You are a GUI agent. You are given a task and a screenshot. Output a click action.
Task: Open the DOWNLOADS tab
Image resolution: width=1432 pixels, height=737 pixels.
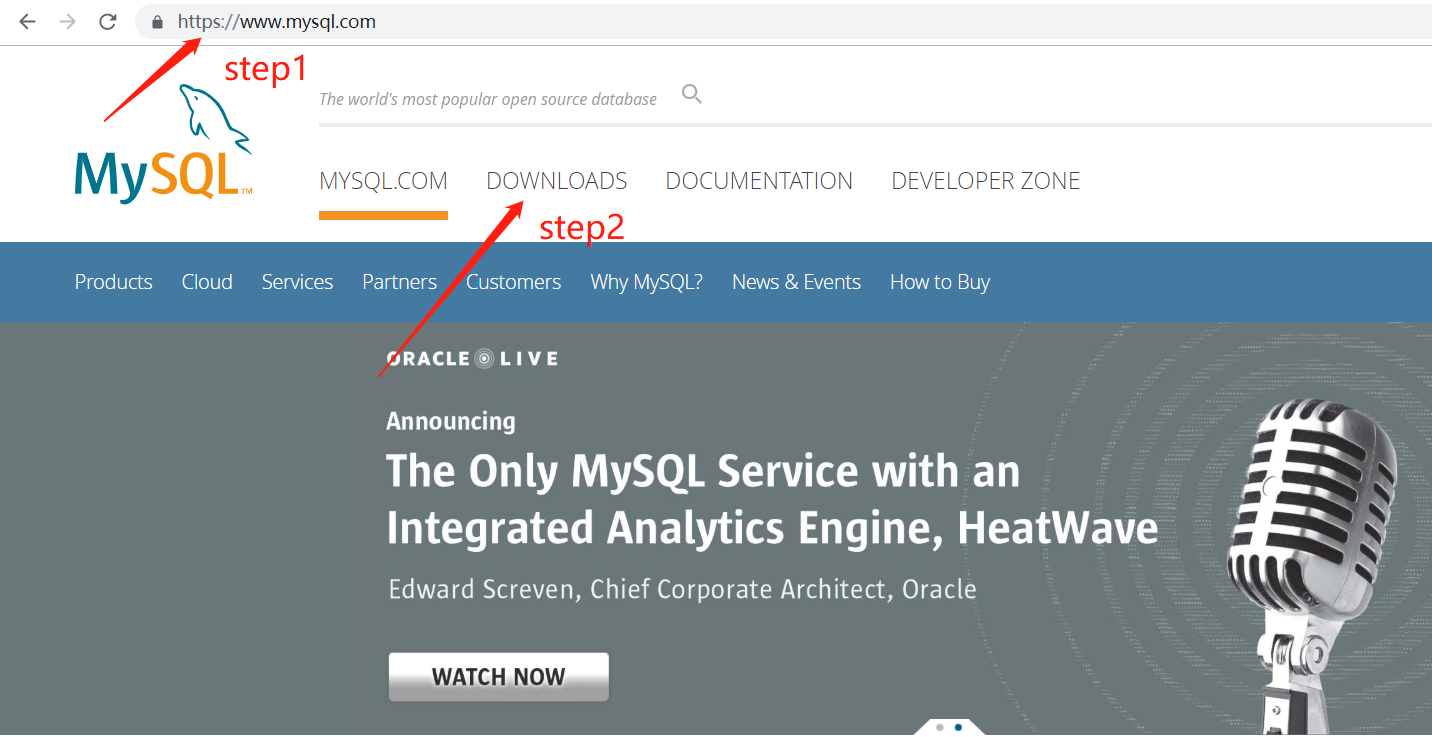point(557,181)
